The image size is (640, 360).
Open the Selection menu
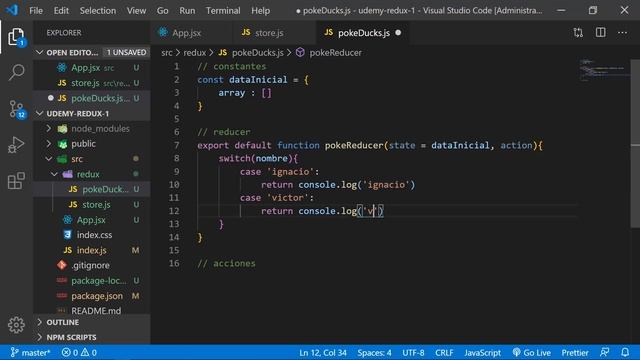click(x=98, y=11)
